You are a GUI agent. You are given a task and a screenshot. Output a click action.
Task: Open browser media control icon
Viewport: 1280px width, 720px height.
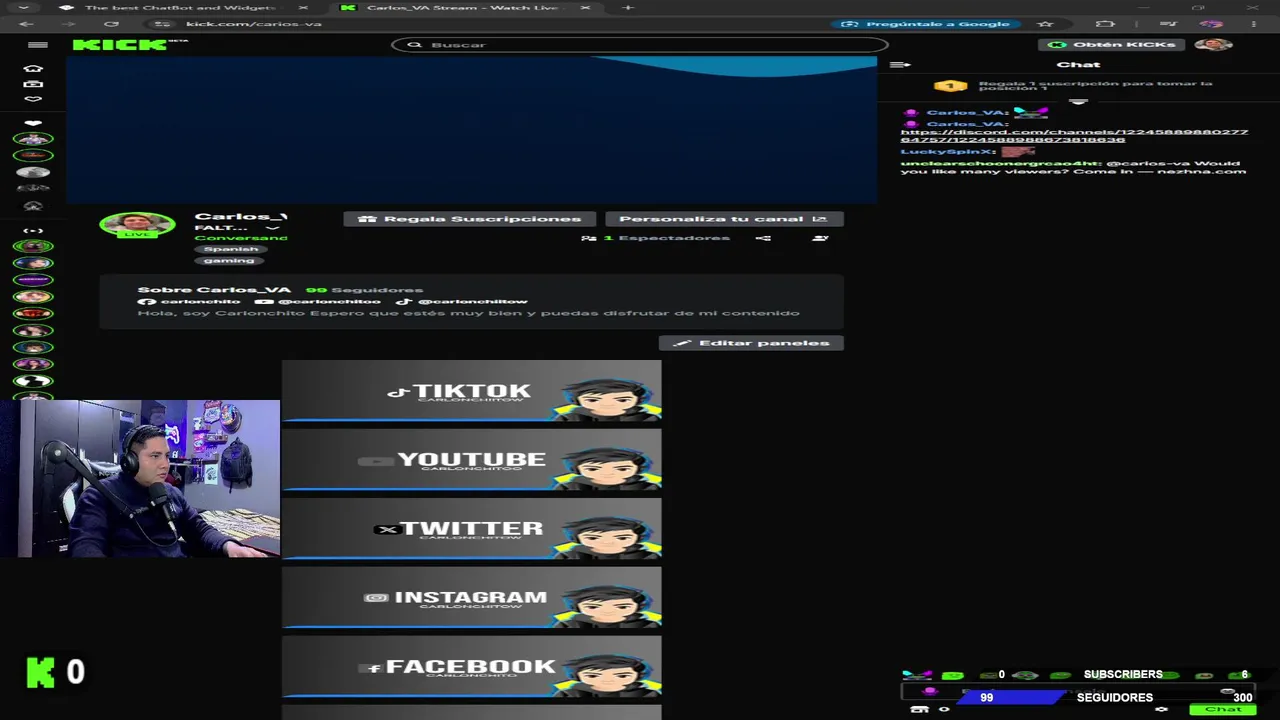1168,23
